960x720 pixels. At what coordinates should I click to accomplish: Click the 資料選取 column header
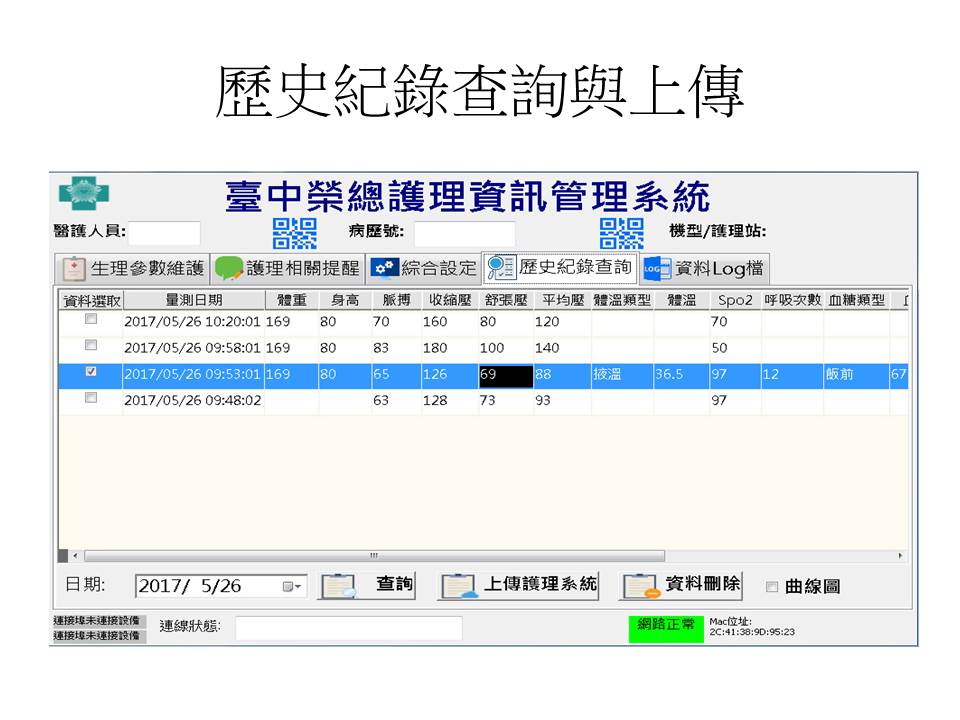pos(92,301)
